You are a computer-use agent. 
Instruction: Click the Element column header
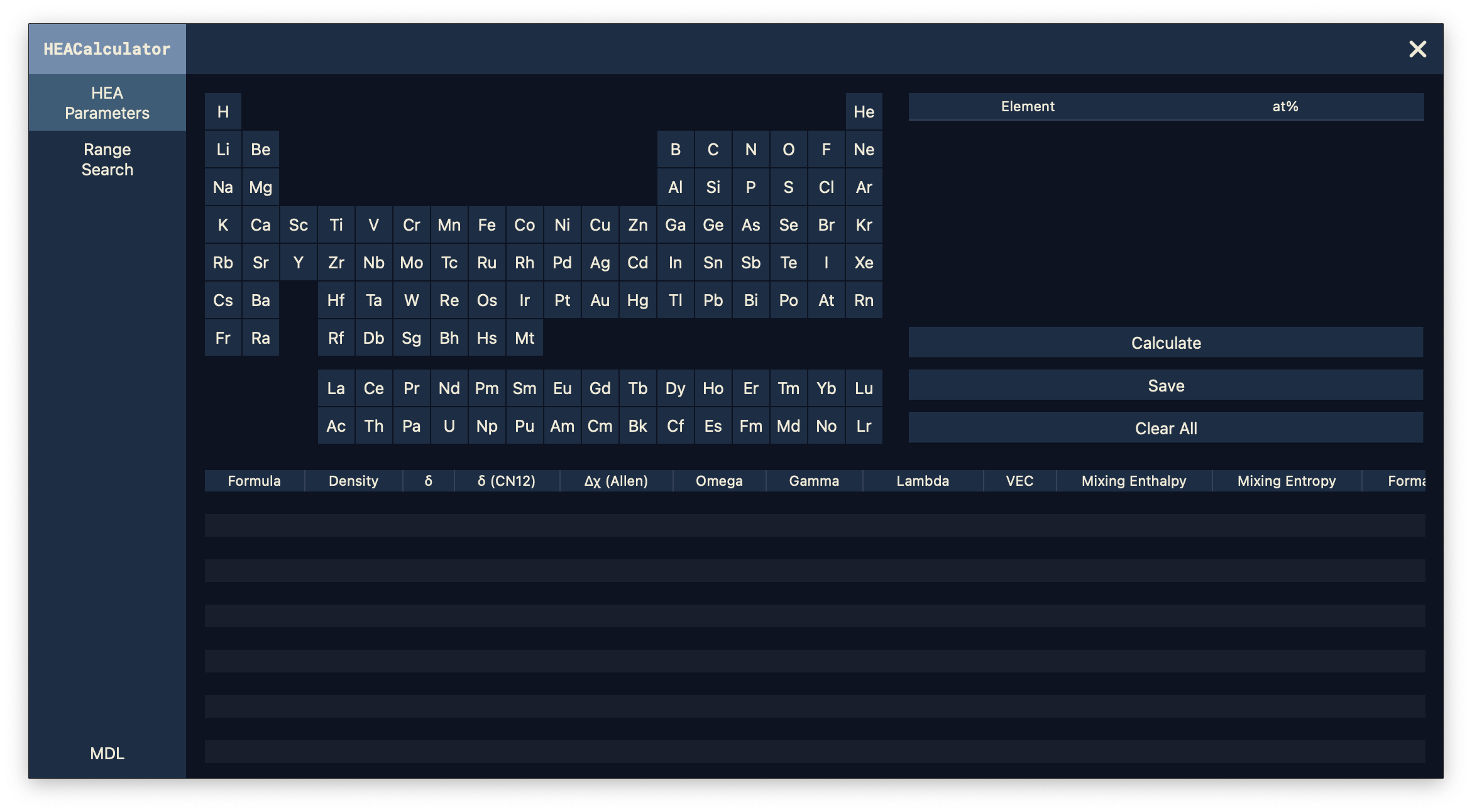tap(1028, 106)
